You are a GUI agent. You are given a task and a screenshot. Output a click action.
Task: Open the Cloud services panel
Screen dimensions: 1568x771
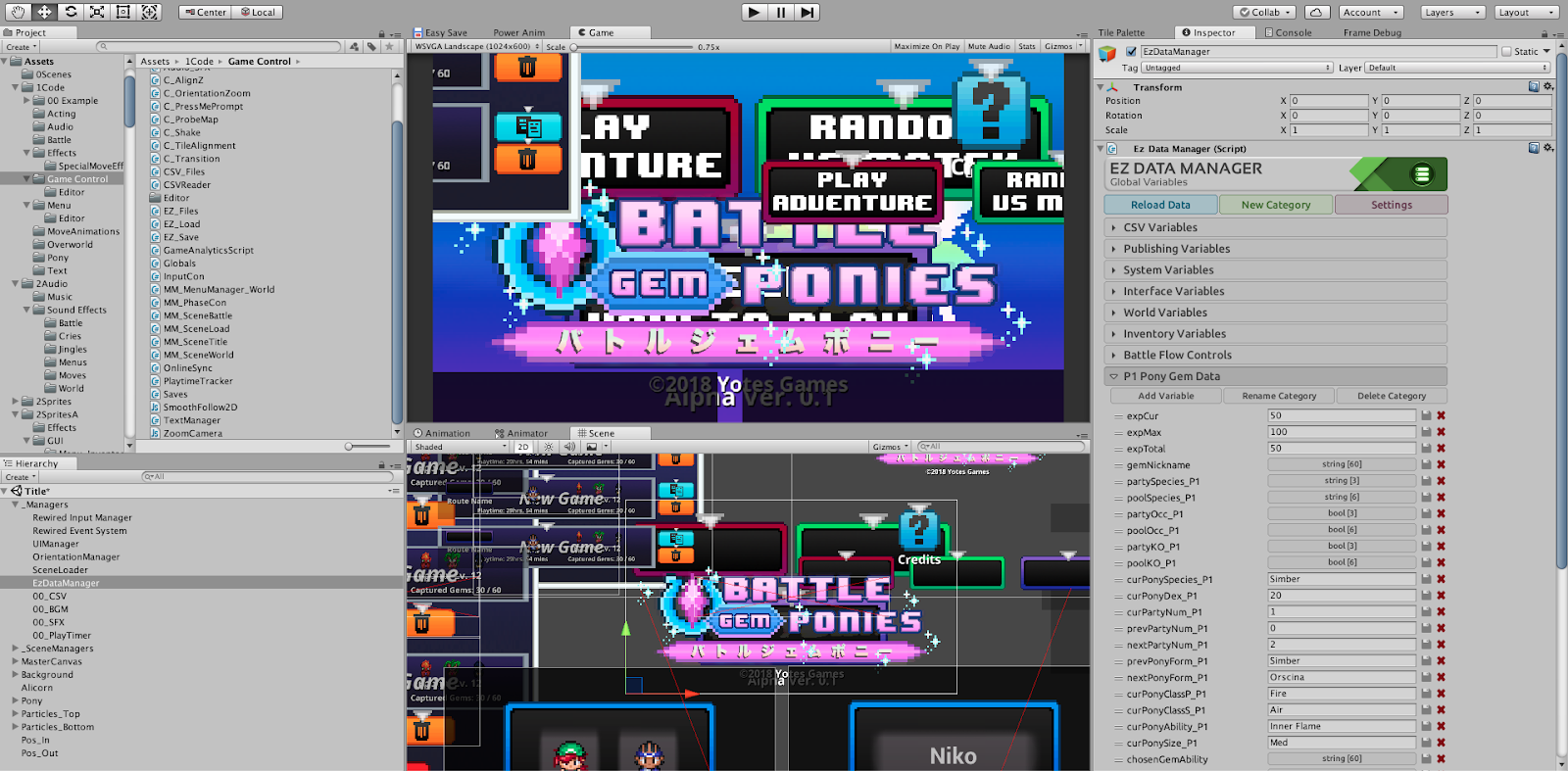click(x=1316, y=12)
